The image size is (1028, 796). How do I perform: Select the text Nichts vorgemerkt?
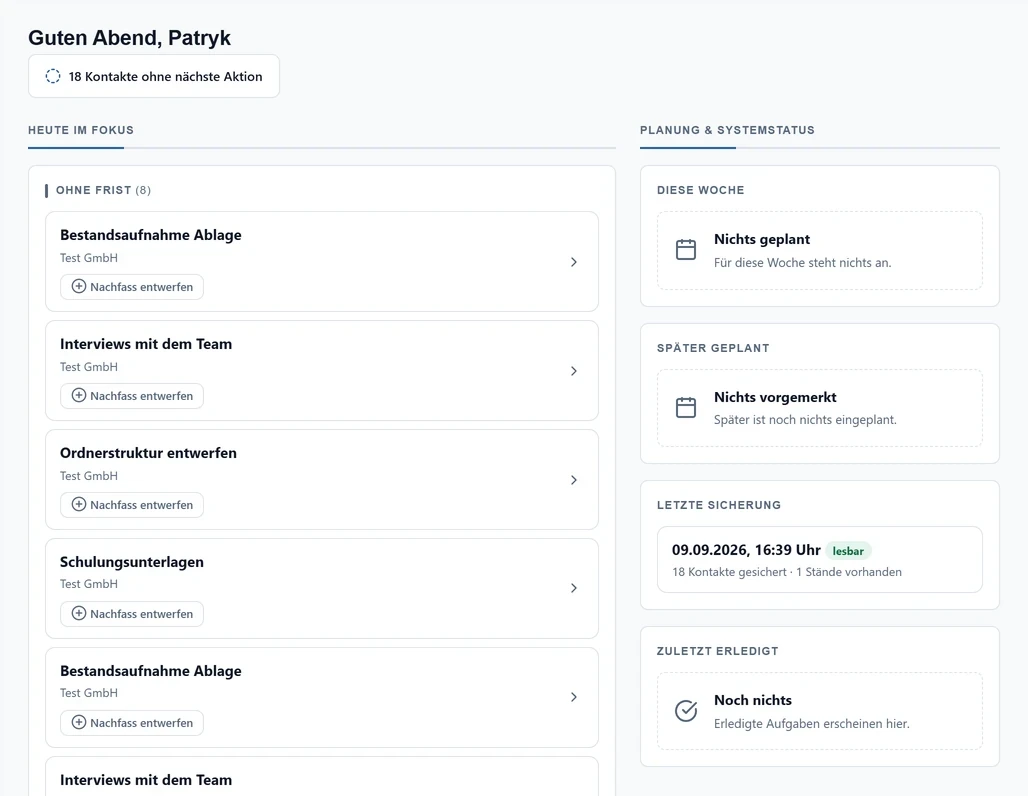[x=775, y=397]
